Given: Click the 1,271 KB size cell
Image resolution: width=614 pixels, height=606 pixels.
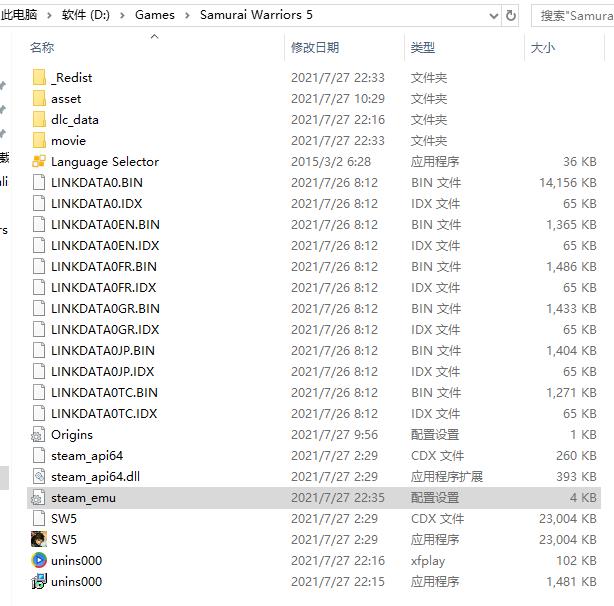Looking at the screenshot, I should click(x=572, y=392).
